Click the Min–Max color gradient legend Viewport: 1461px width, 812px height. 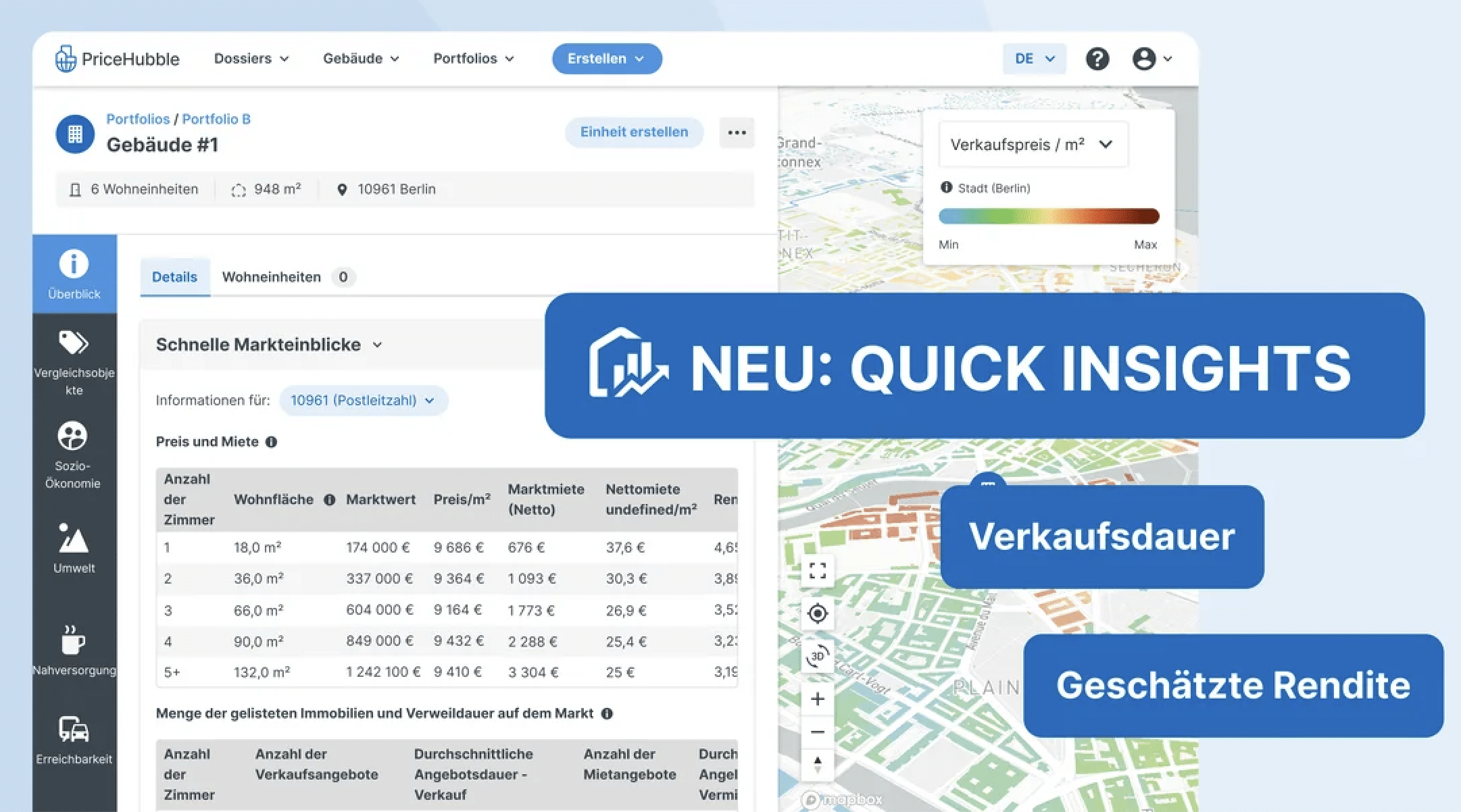tap(1049, 216)
